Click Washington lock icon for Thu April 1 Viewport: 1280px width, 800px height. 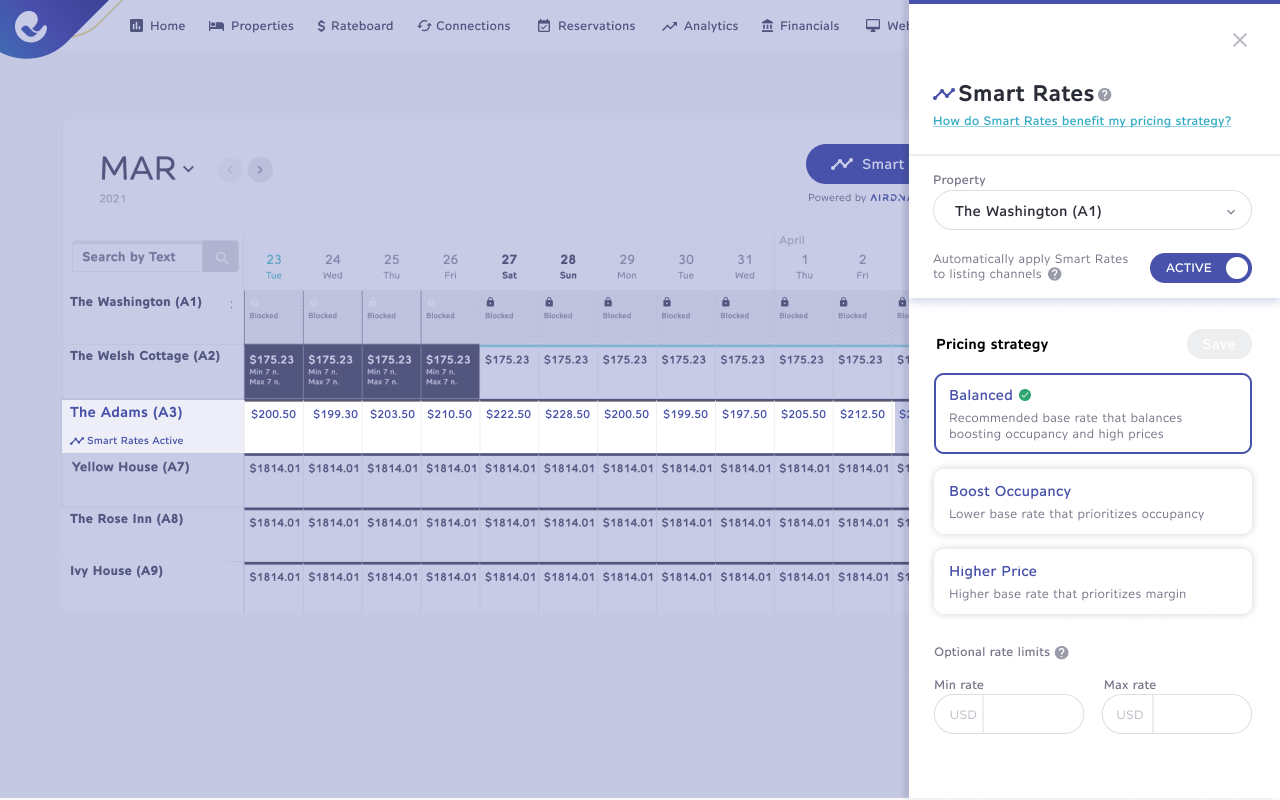785,302
